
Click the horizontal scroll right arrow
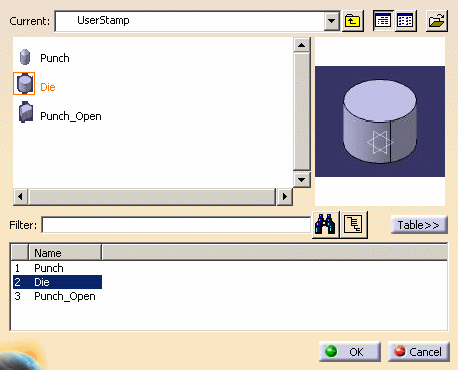[x=284, y=196]
